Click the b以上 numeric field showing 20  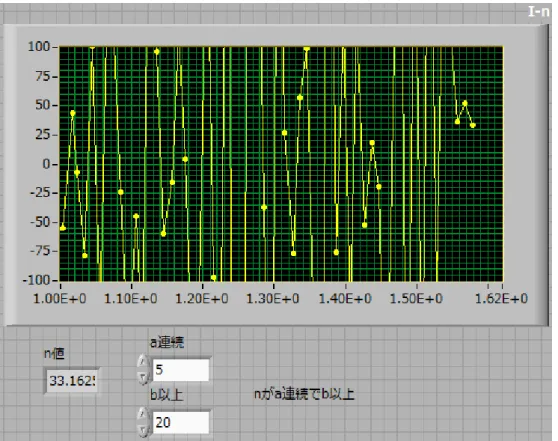click(x=181, y=422)
